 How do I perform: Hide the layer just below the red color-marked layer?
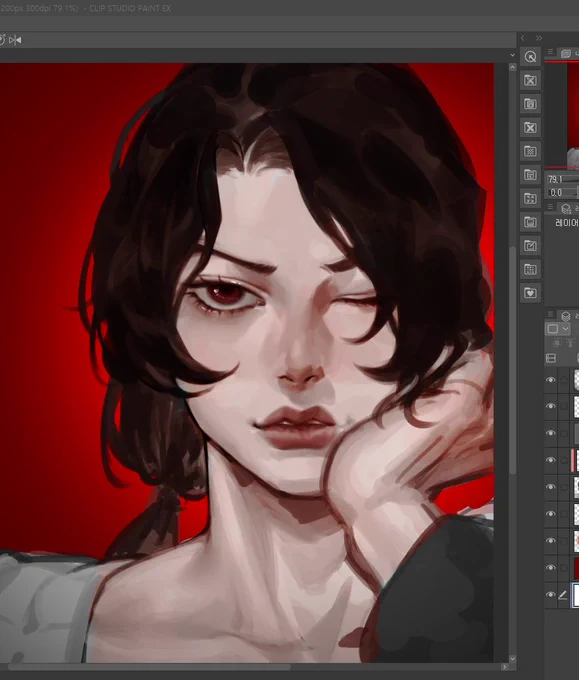551,487
